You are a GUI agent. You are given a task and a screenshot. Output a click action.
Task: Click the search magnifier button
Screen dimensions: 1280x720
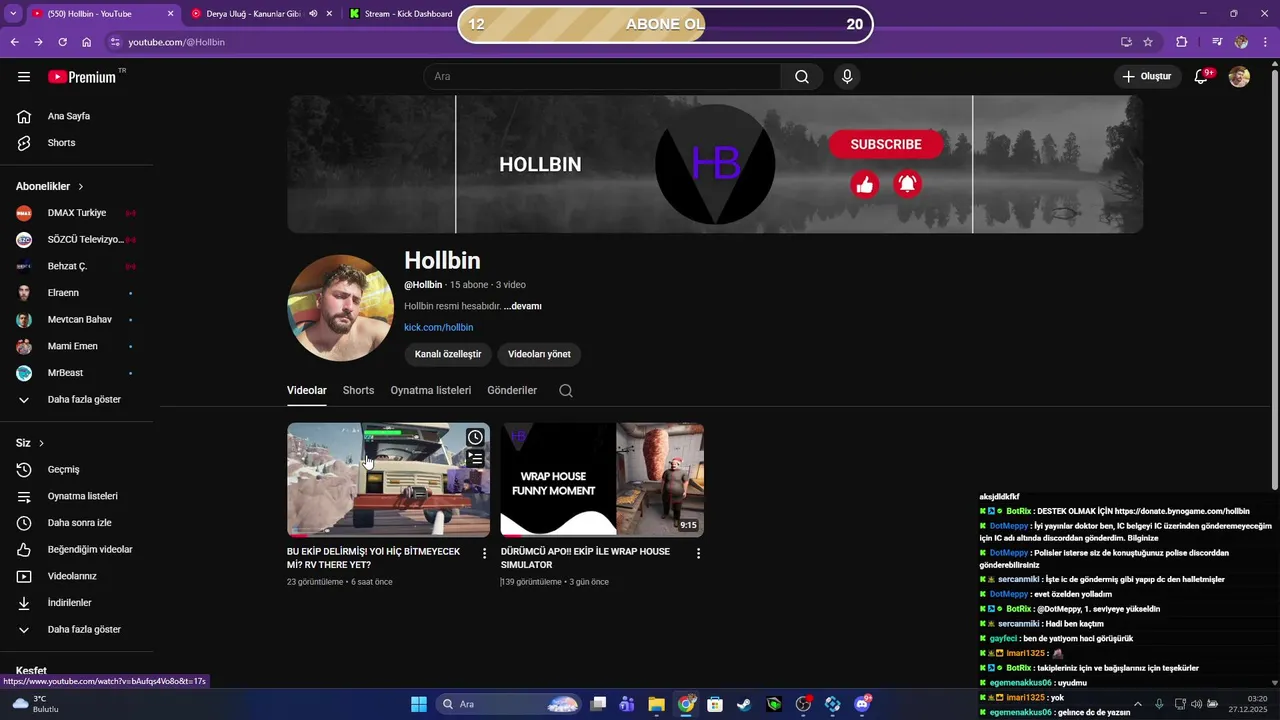coord(802,77)
